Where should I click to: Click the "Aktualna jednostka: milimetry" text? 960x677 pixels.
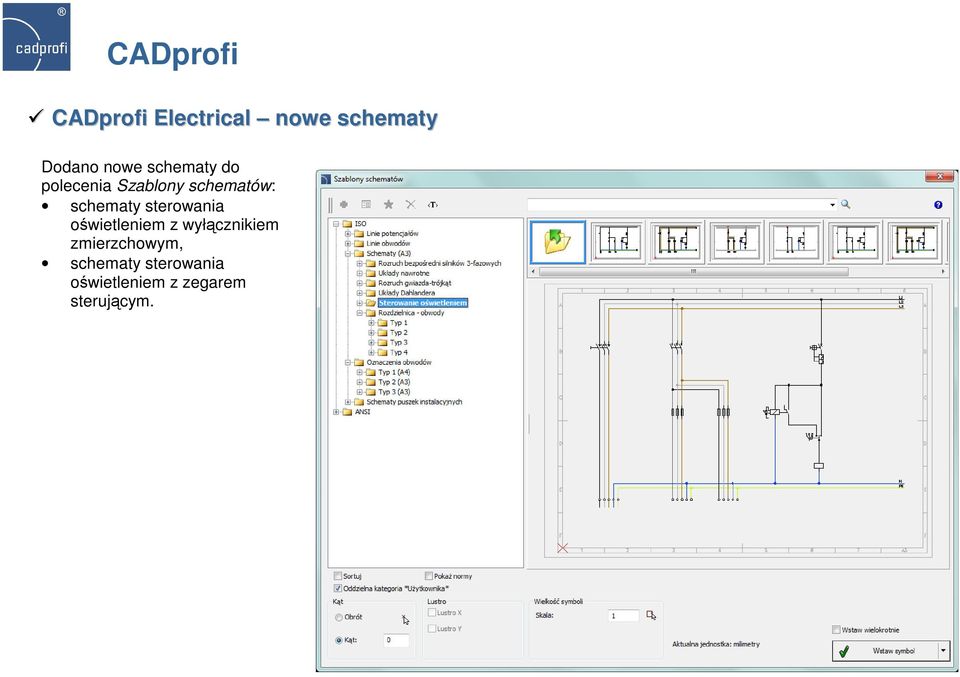716,644
